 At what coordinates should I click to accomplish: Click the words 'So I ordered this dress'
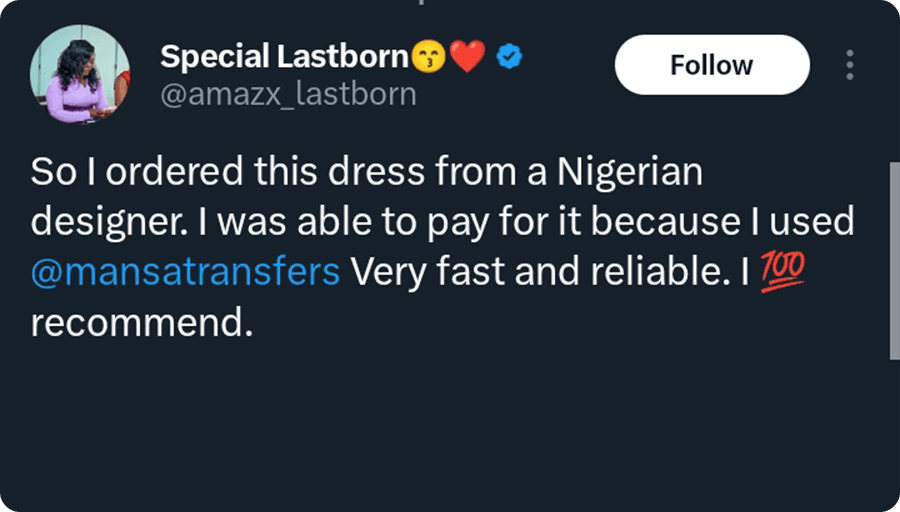pos(210,172)
